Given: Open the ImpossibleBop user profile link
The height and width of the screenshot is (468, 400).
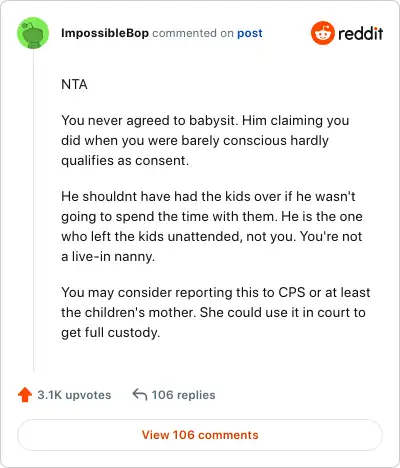Looking at the screenshot, I should coord(105,33).
